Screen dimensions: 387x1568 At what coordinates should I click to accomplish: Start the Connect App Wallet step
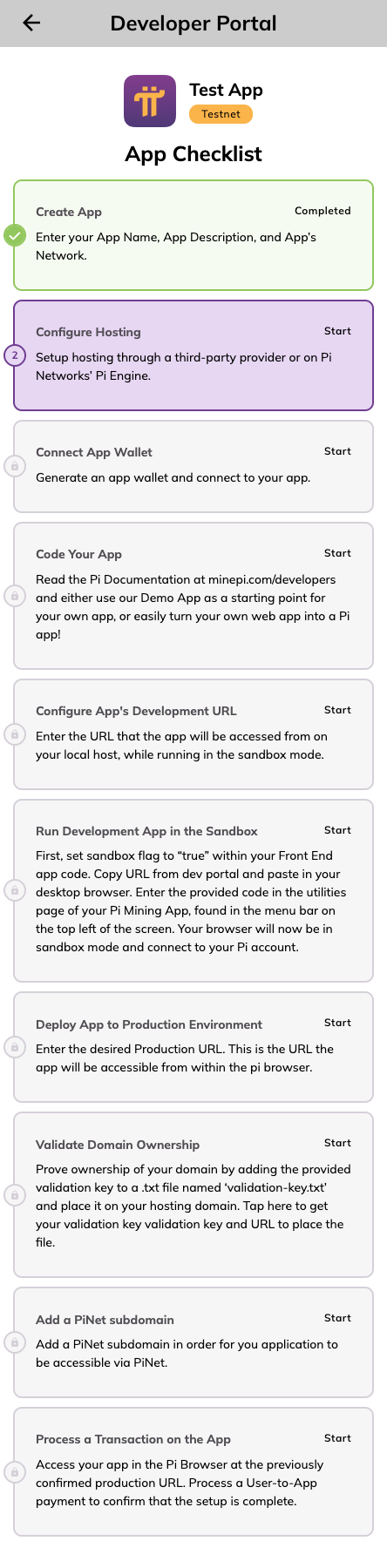click(x=337, y=451)
